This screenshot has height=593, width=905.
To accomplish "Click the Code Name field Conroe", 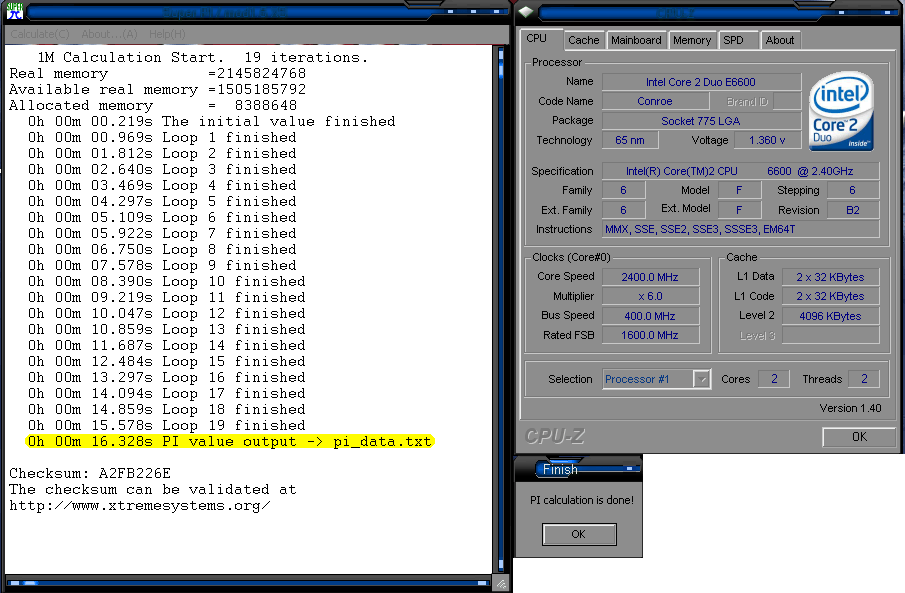I will 655,101.
